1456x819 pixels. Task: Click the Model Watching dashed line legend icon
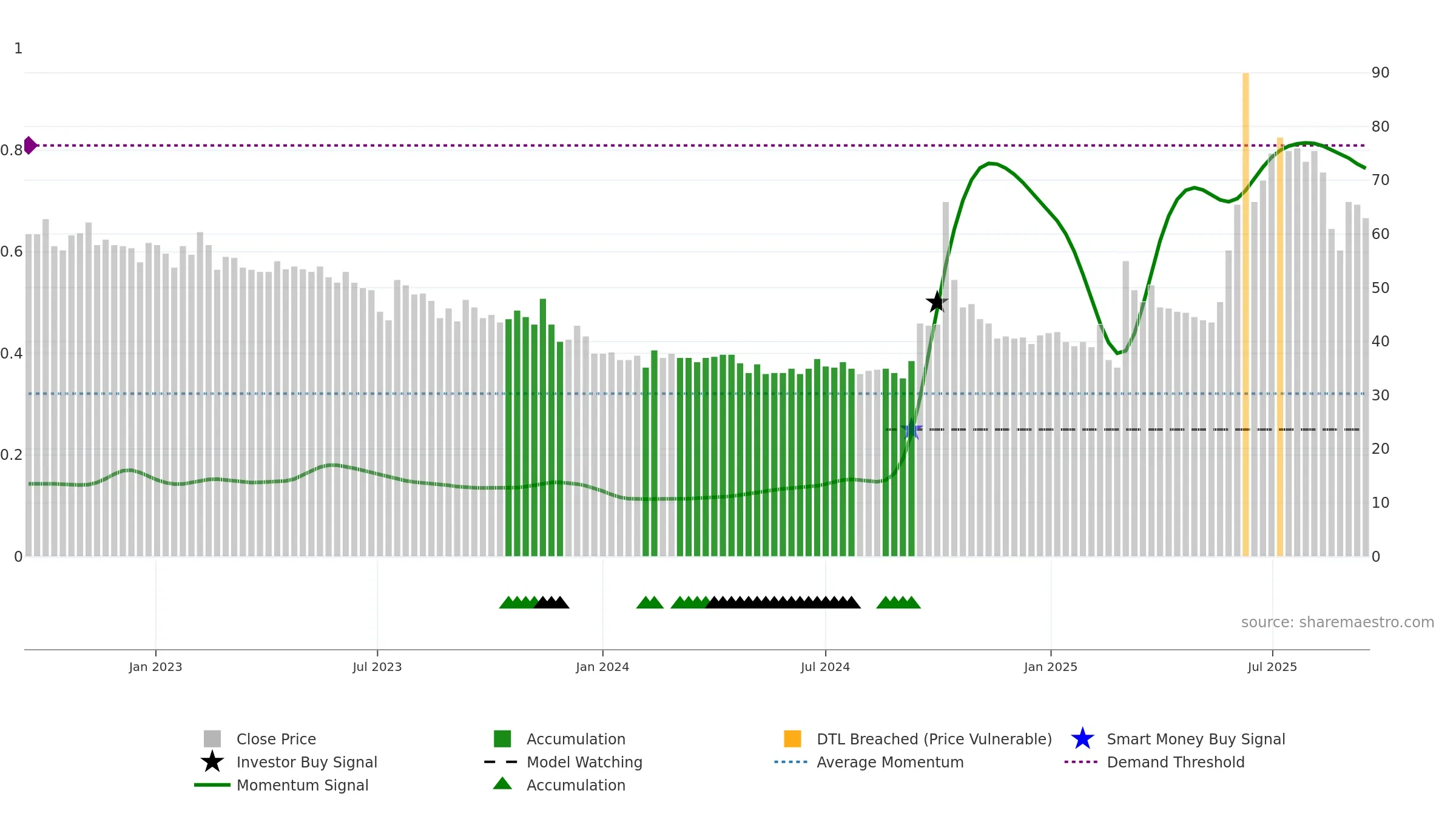[501, 762]
